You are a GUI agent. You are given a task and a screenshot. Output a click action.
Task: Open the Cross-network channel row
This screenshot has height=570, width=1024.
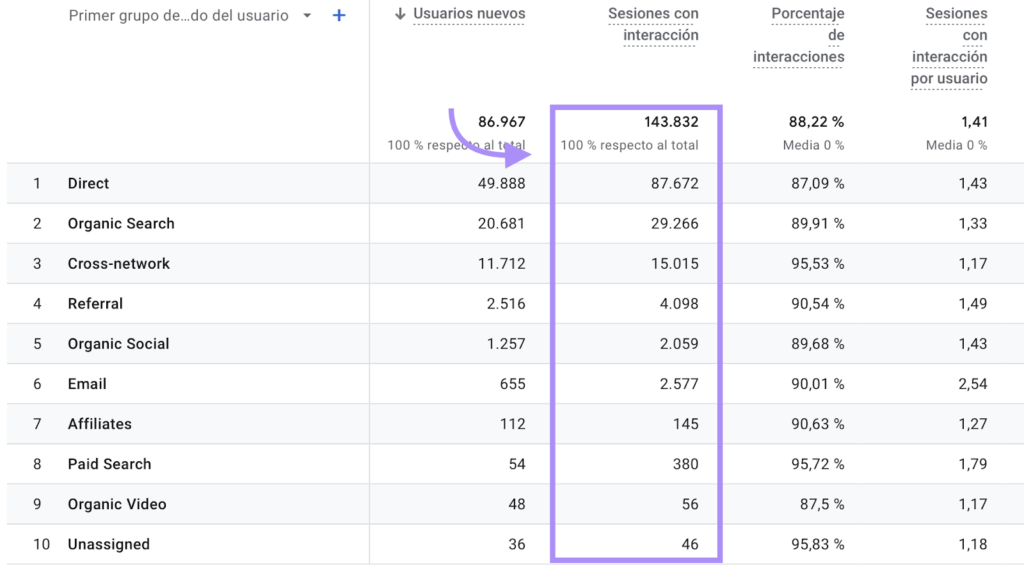click(119, 264)
